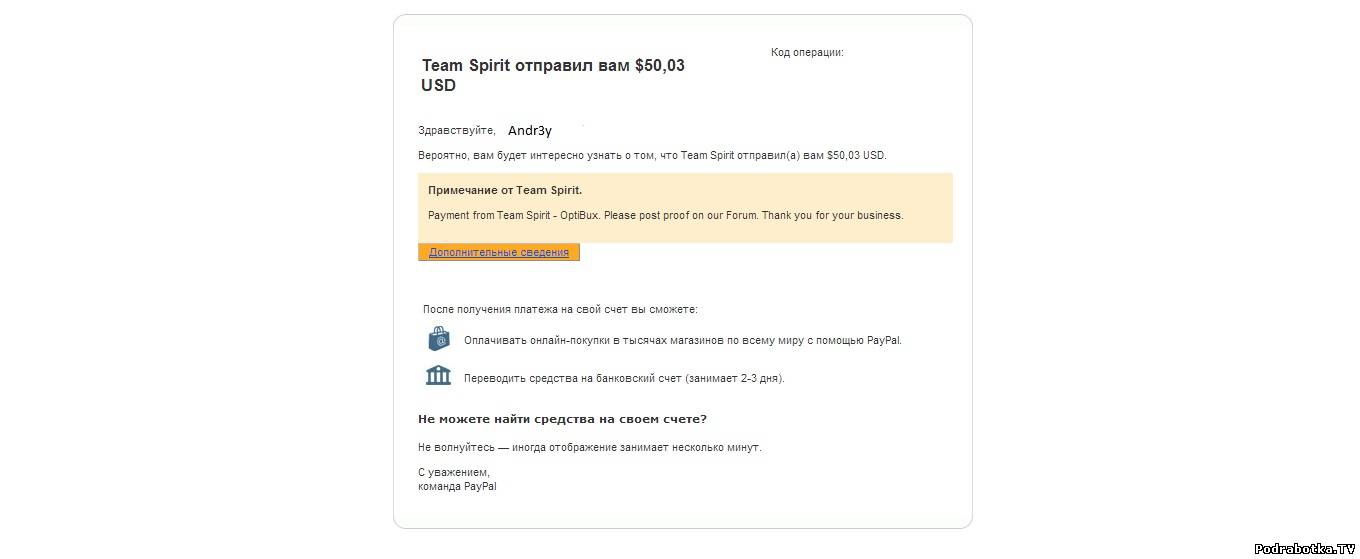The image size is (1360, 559).
Task: Click the bank building icon
Action: [438, 376]
